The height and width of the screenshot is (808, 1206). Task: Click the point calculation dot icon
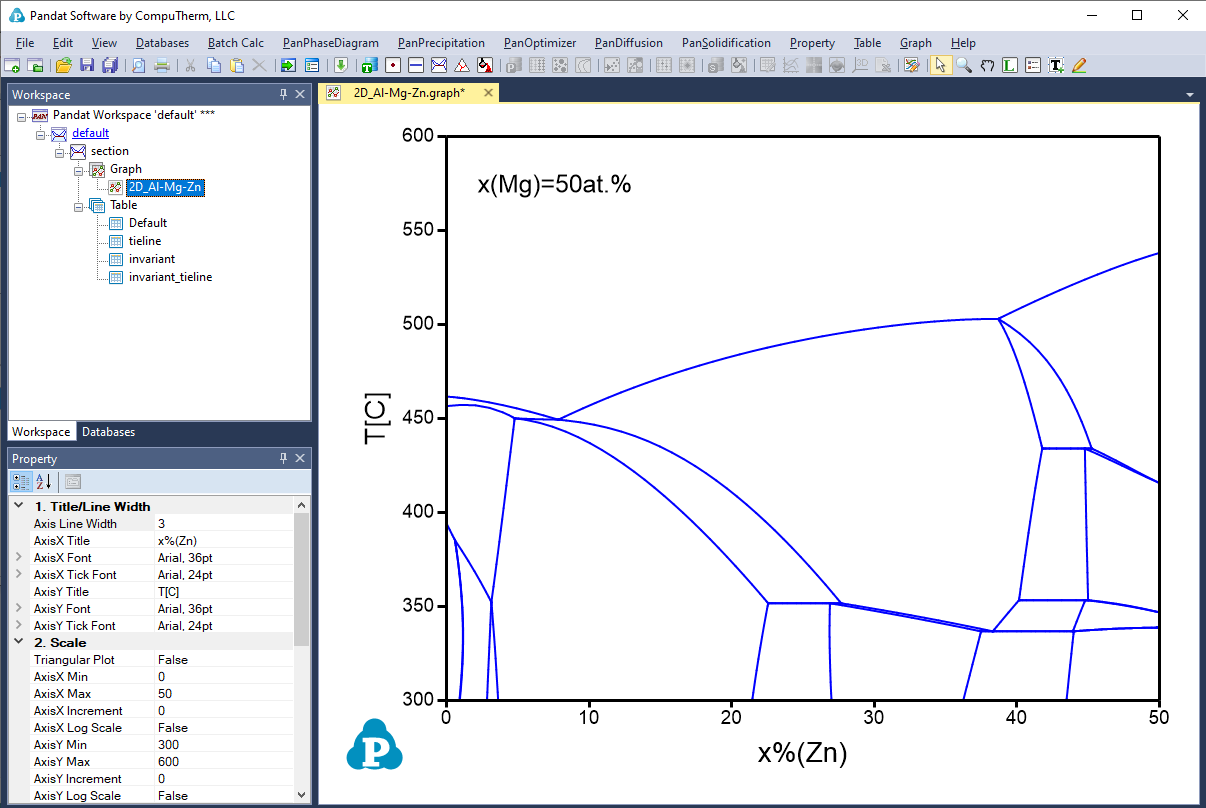[x=392, y=66]
